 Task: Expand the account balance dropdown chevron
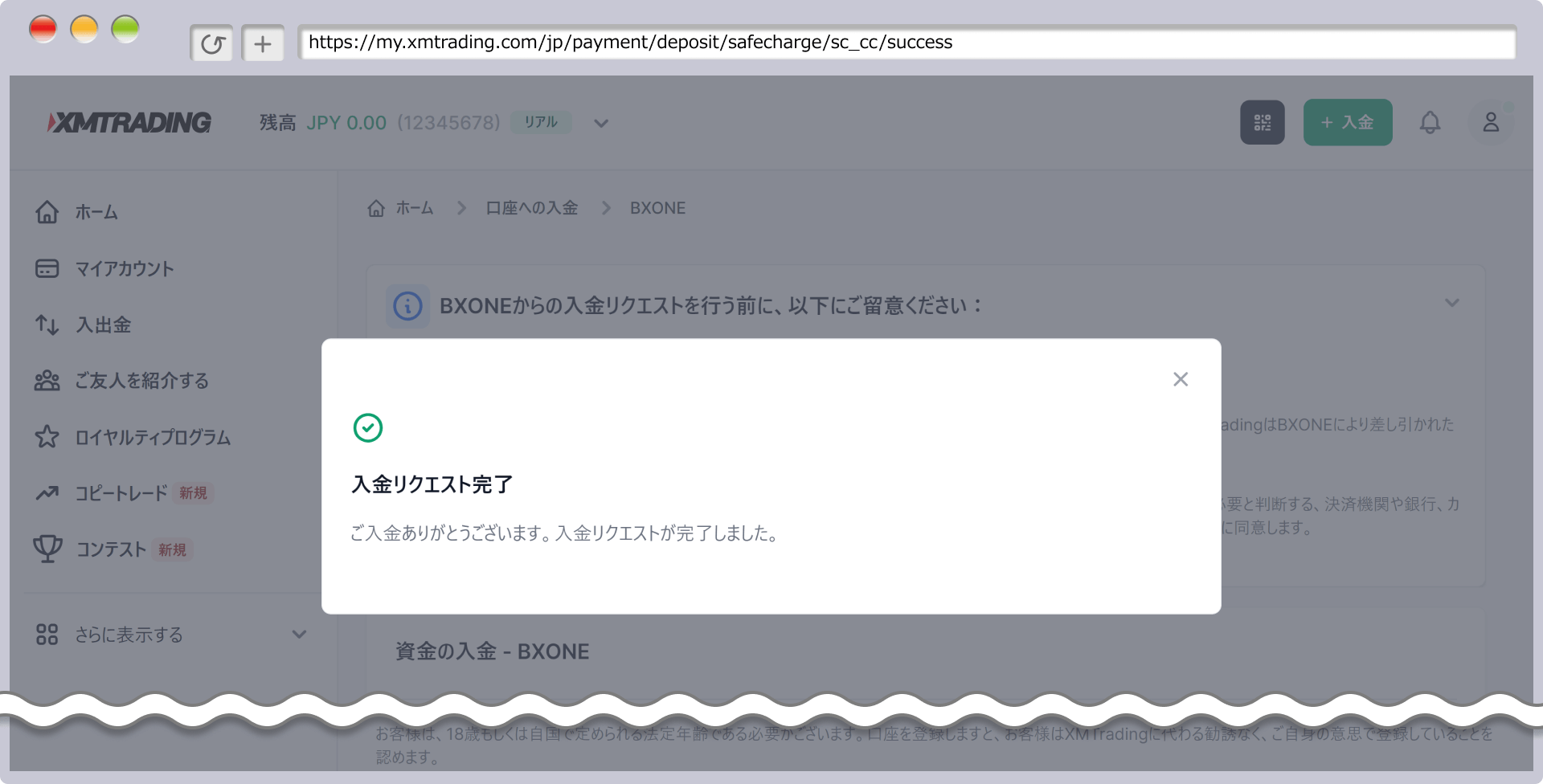600,124
